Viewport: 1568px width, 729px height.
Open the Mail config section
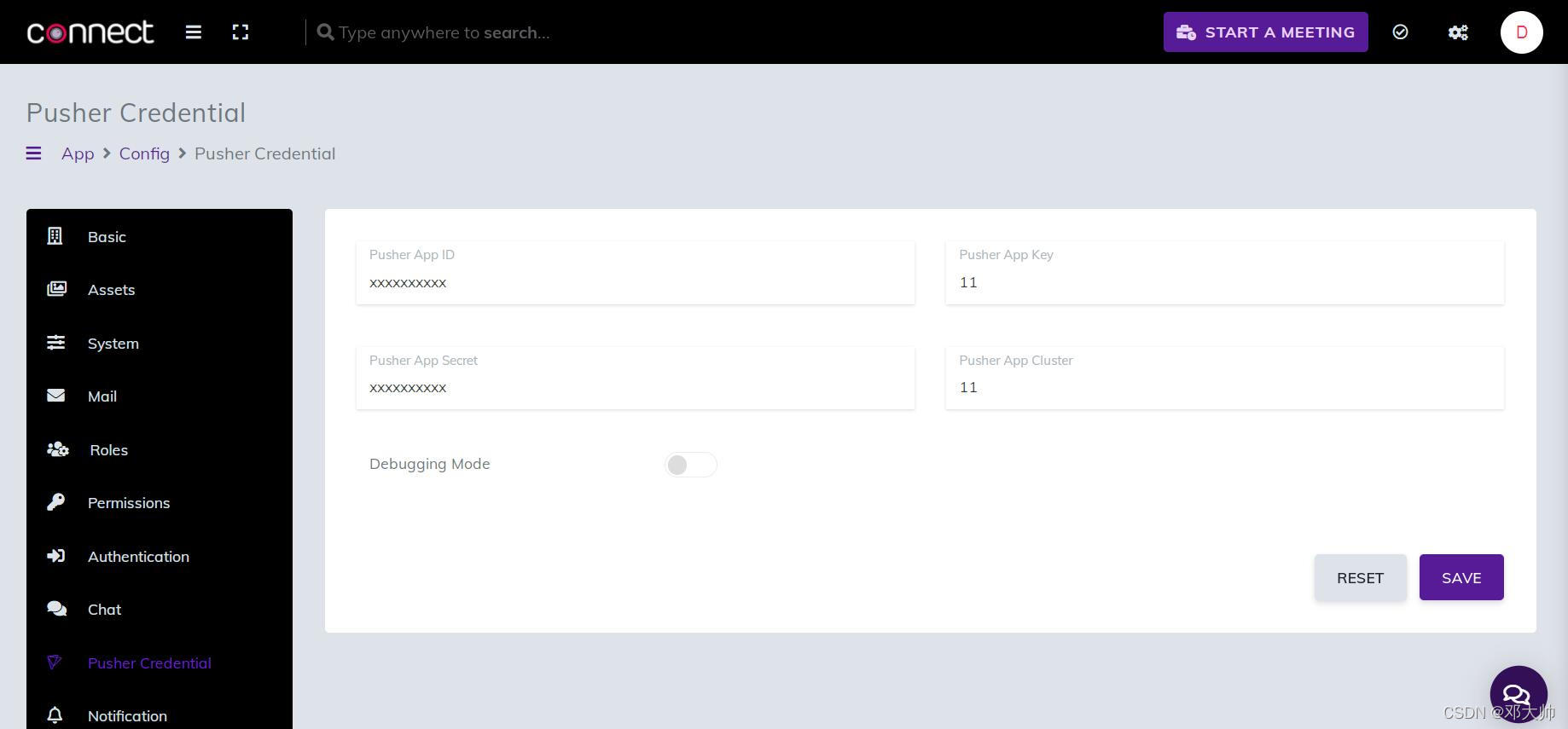pyautogui.click(x=160, y=396)
